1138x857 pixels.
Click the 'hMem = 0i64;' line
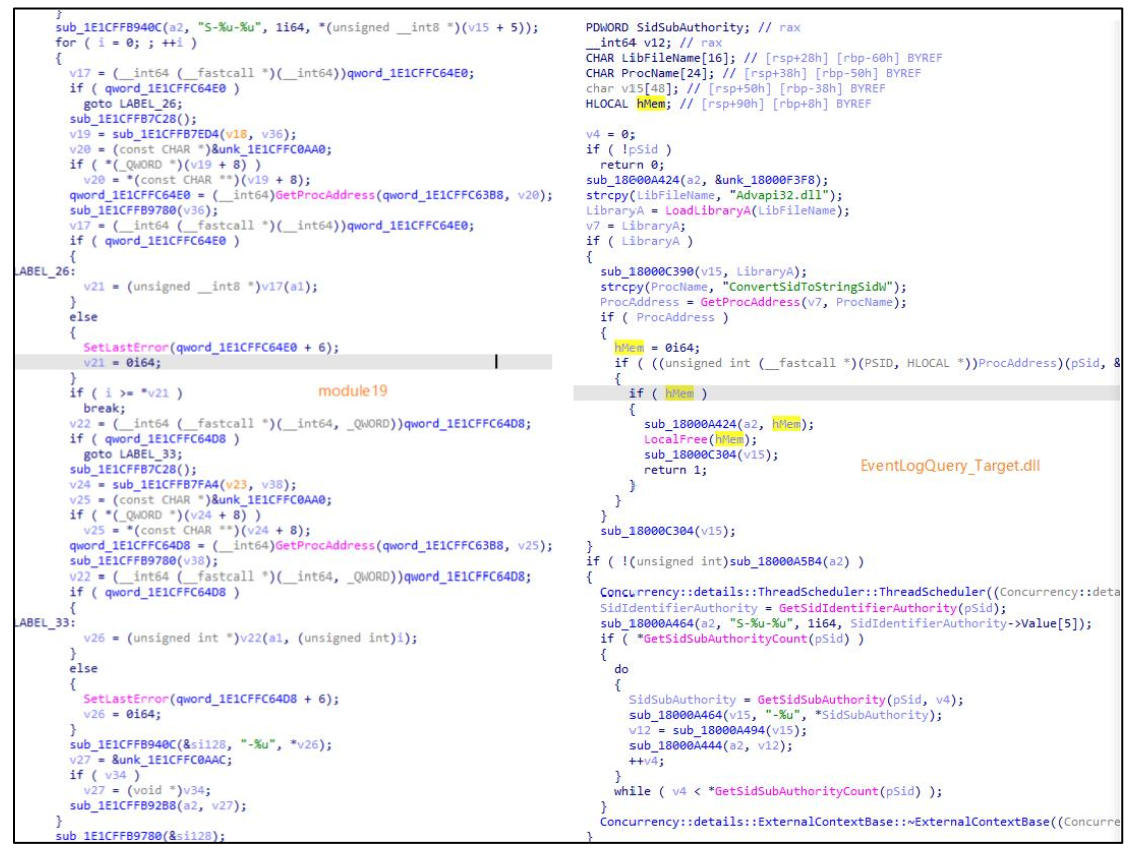click(x=657, y=348)
